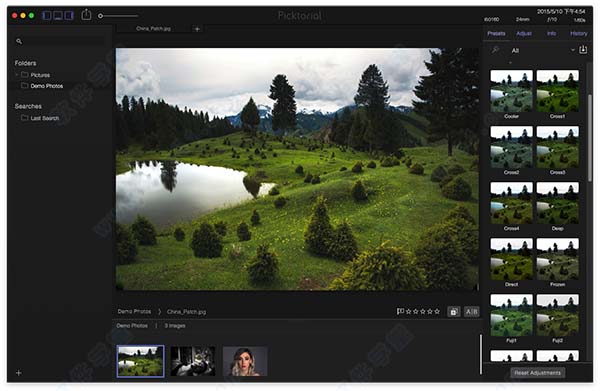Screen dimensions: 600x391
Task: Expand the Pictures folder disclosure arrow
Action: click(x=17, y=75)
